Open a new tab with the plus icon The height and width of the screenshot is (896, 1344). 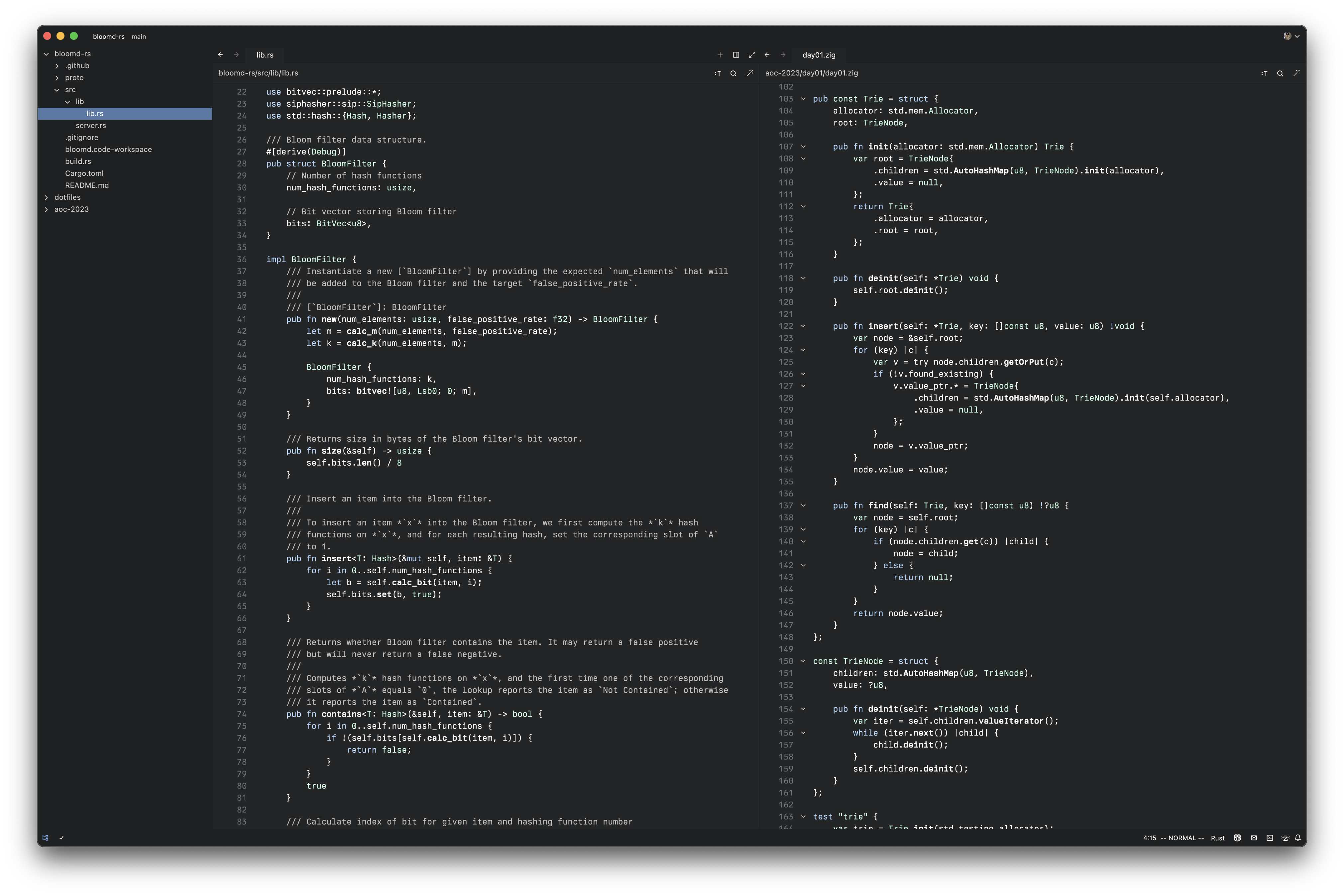coord(720,55)
